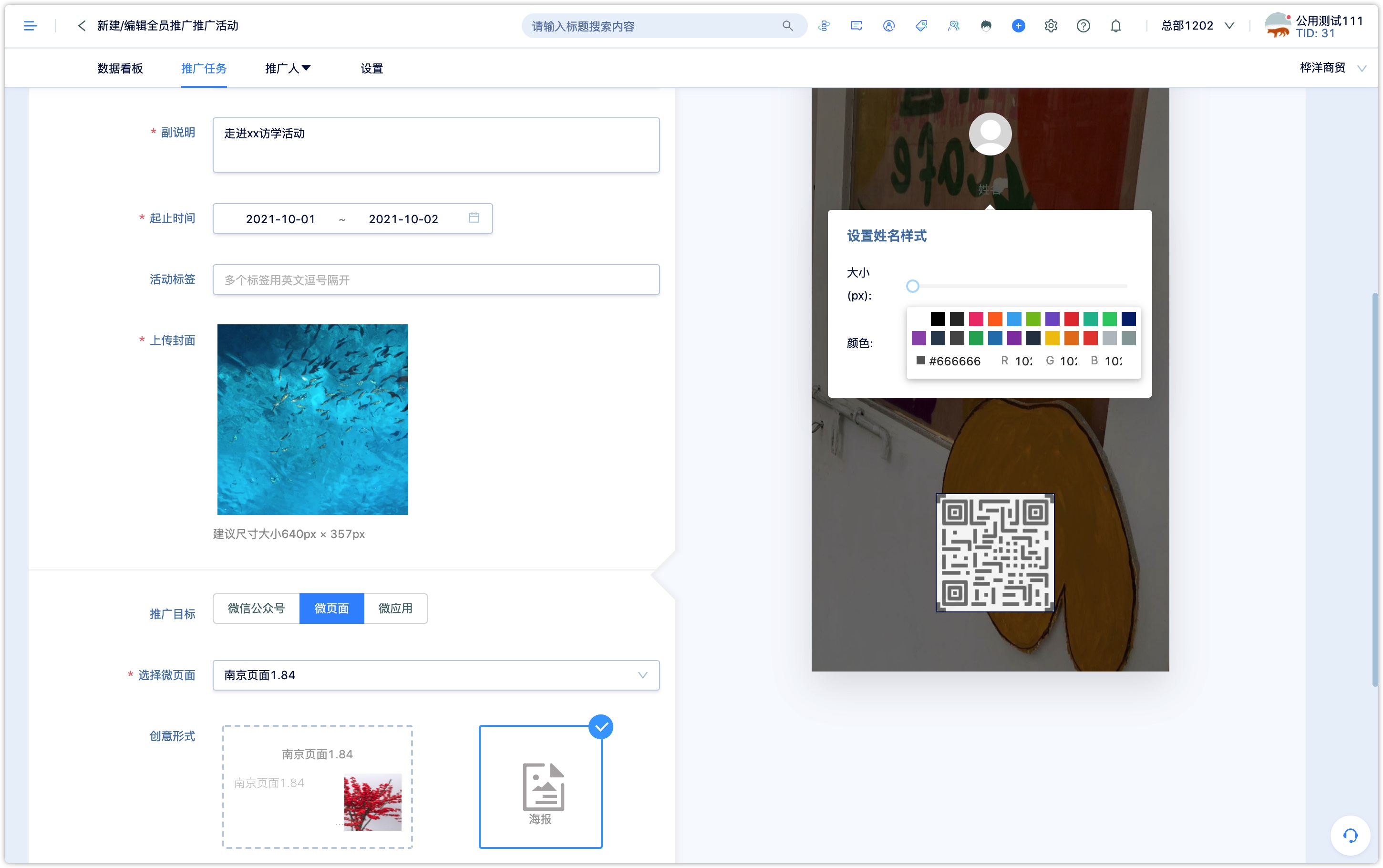The image size is (1383, 868).
Task: Click the blue plus add button
Action: tap(1019, 26)
